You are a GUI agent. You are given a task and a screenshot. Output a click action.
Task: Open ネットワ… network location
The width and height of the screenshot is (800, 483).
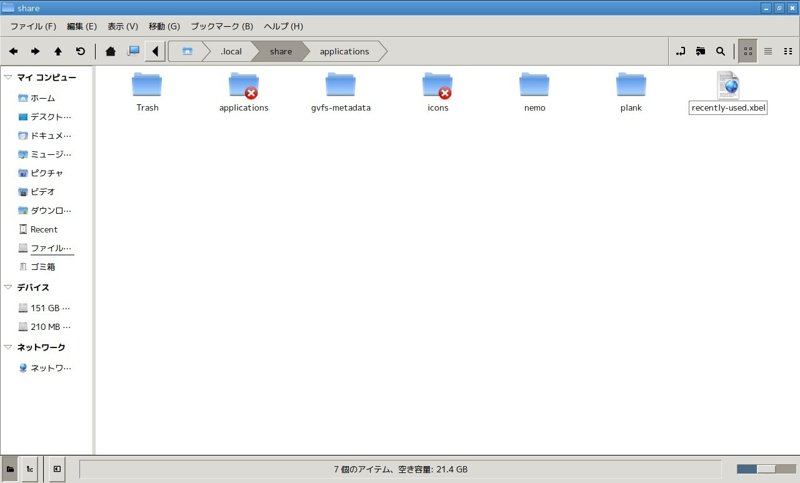pos(46,368)
